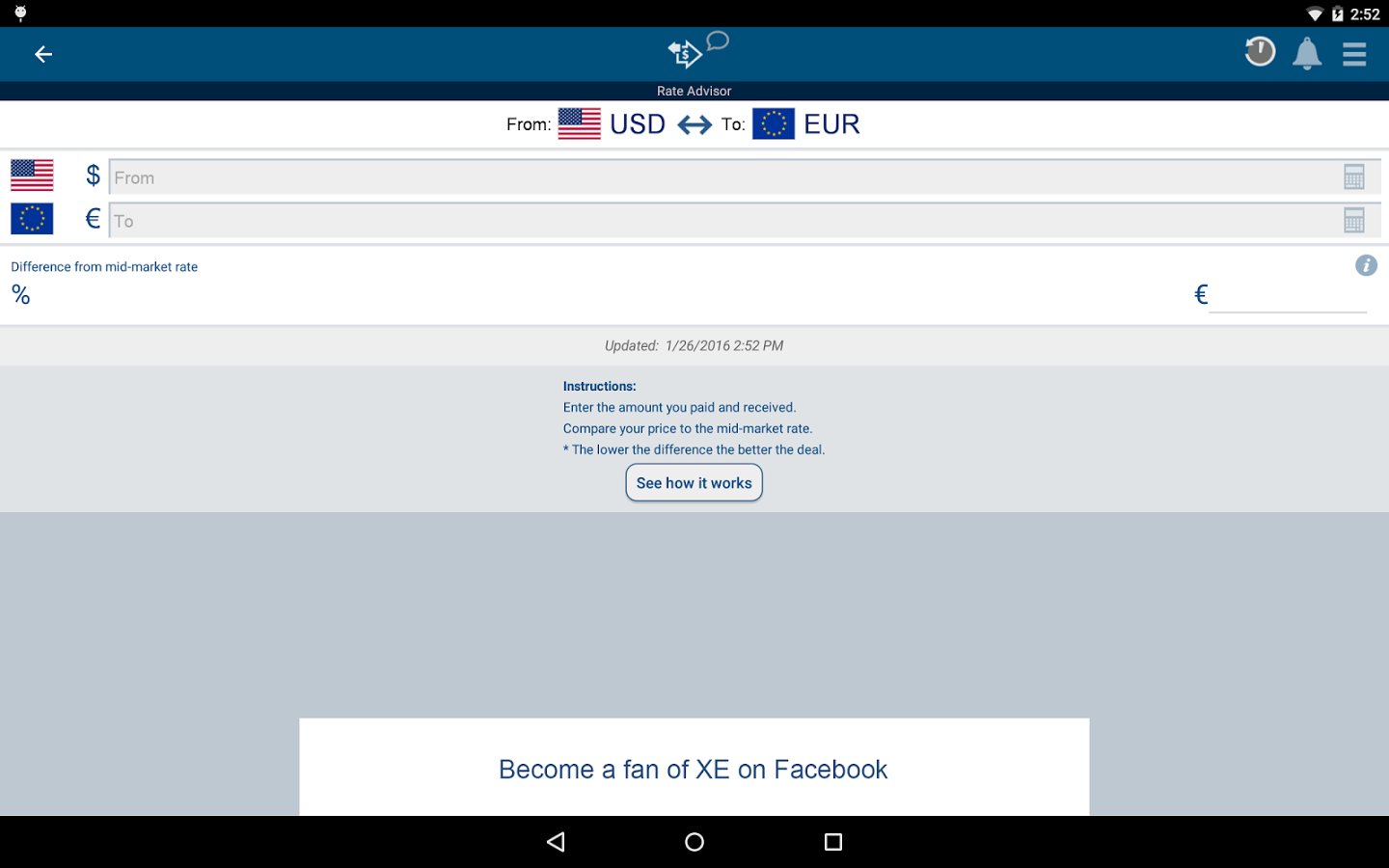
Task: Open the hamburger menu
Action: tap(1354, 54)
